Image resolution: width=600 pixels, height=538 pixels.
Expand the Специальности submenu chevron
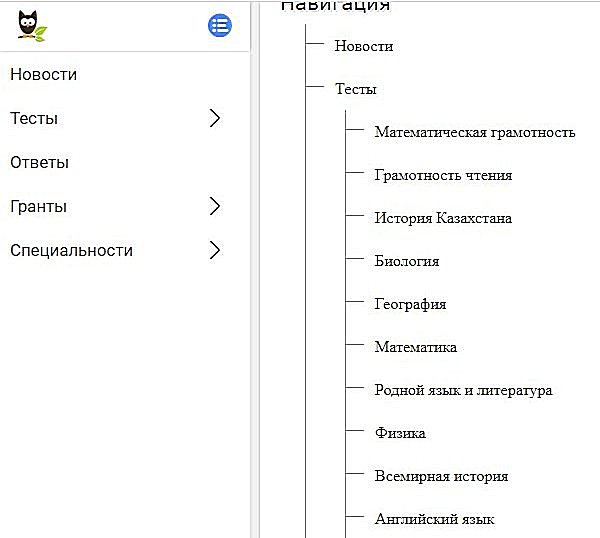point(214,250)
